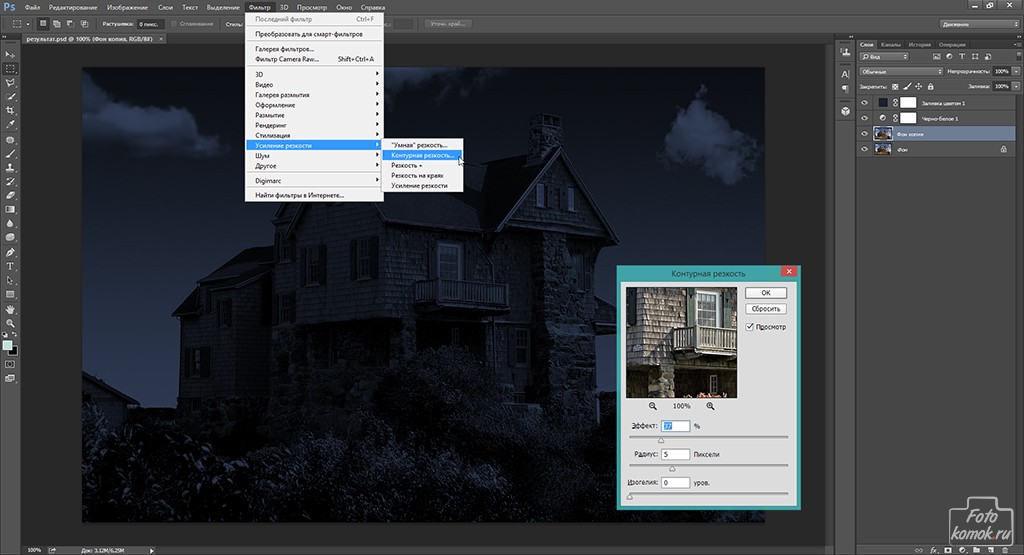Select the Gradient tool

point(10,210)
